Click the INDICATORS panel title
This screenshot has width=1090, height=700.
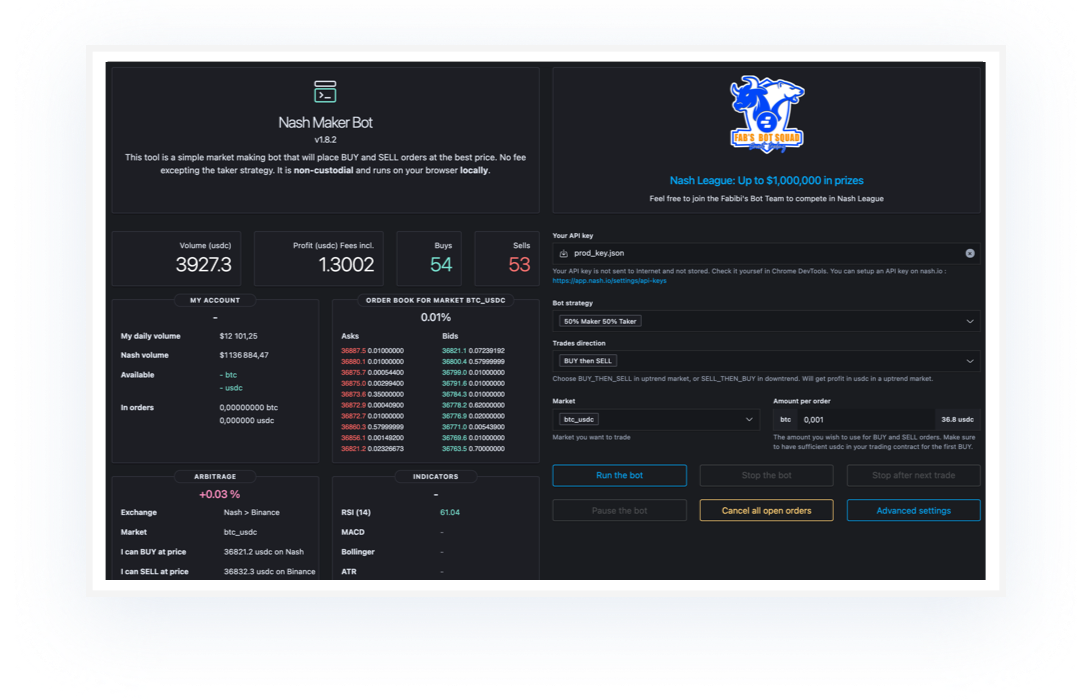[x=435, y=477]
